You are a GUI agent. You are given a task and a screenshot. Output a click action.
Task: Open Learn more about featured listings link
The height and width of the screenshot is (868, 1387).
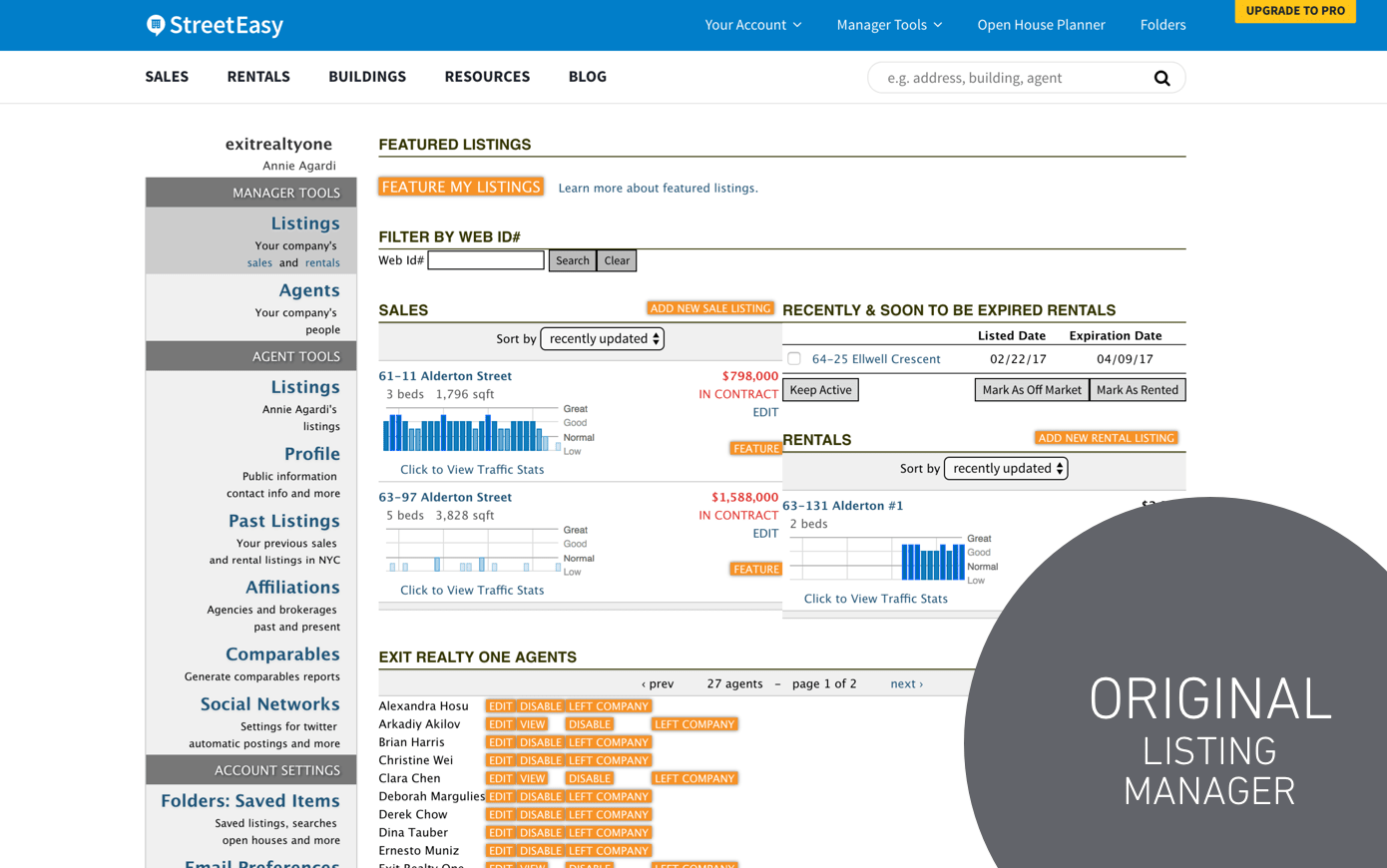click(x=658, y=188)
